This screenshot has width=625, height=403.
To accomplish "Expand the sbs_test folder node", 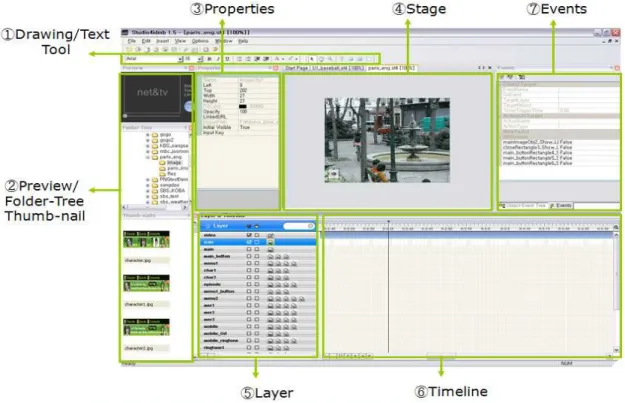I will [148, 197].
